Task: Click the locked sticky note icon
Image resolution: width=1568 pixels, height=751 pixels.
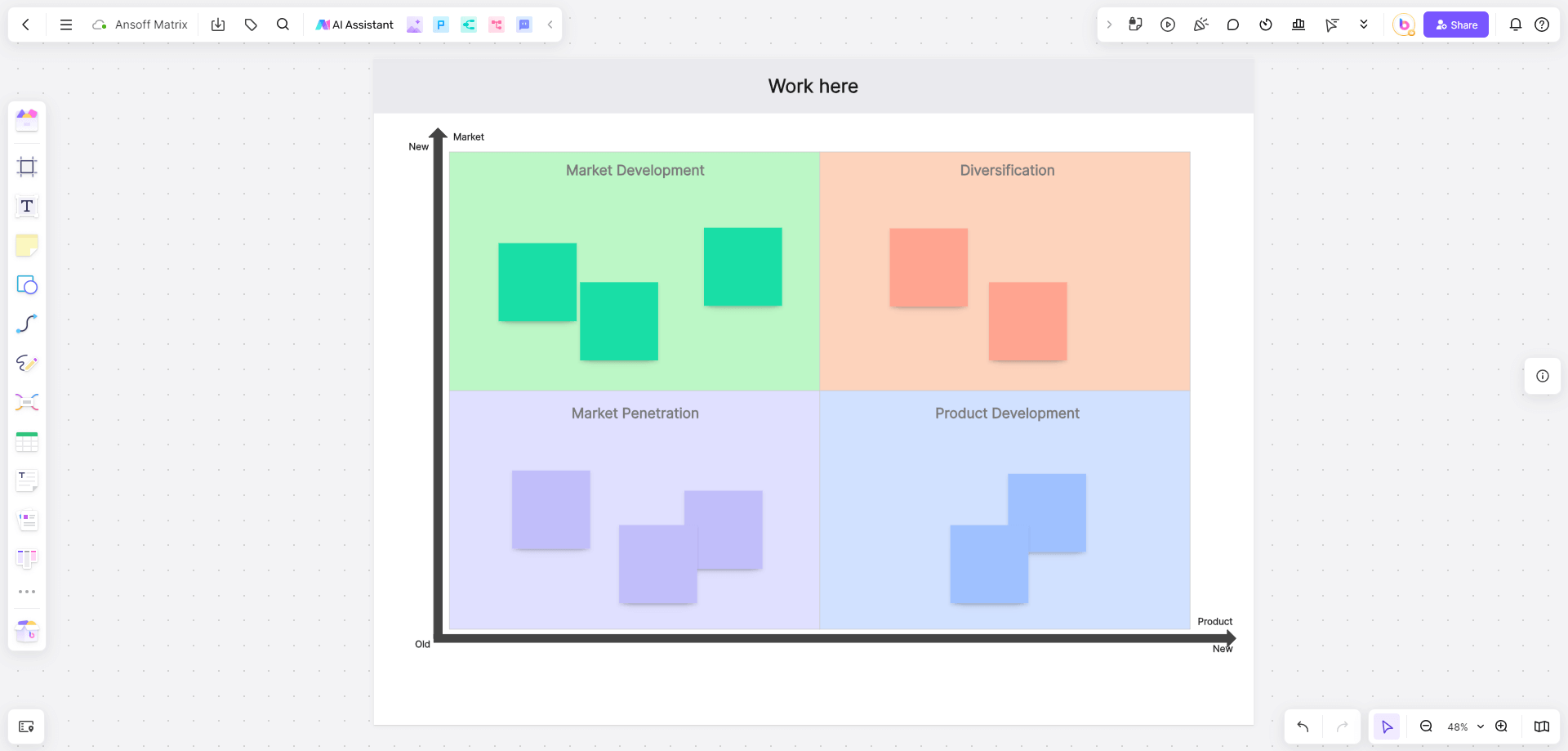Action: (x=1135, y=25)
